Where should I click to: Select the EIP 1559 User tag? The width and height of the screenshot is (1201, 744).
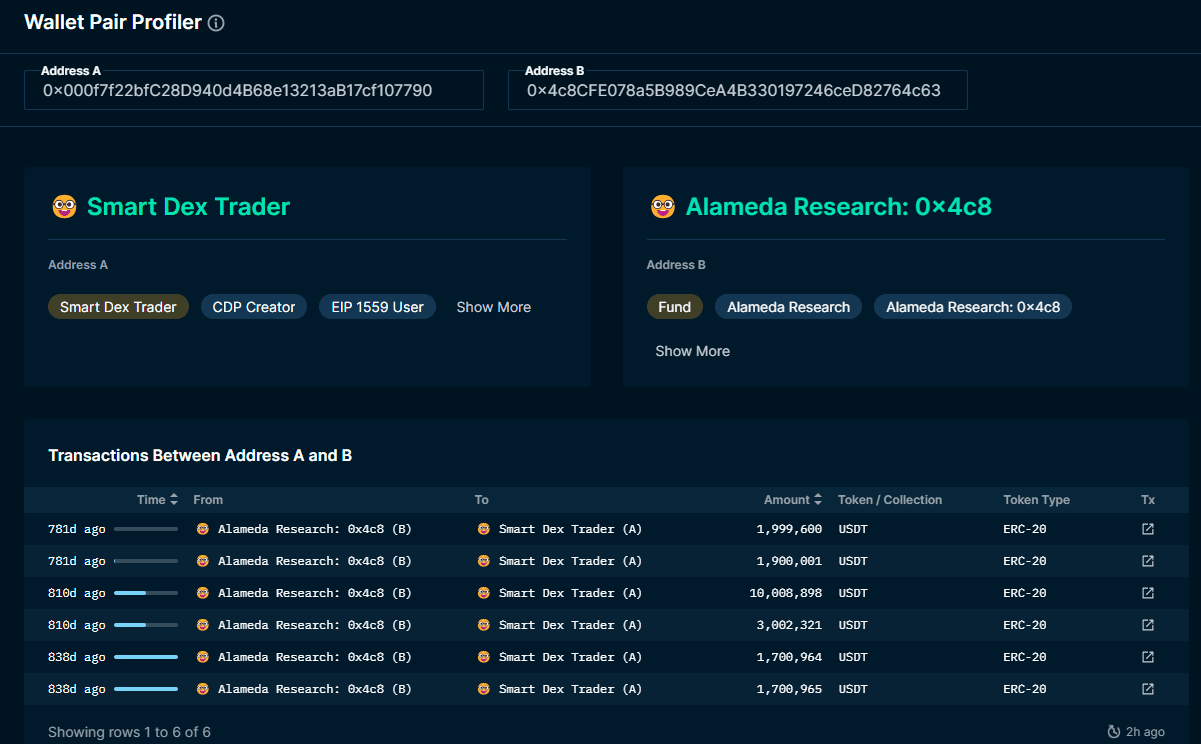point(377,307)
